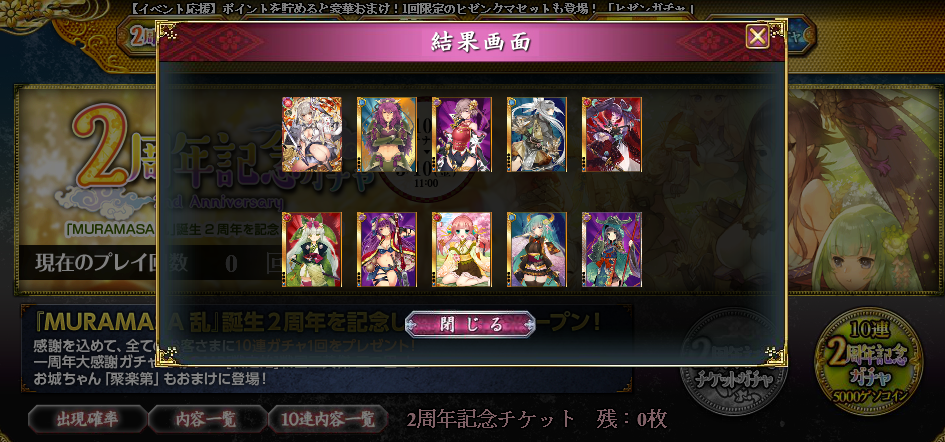This screenshot has width=945, height=442.
Task: Pick the dark red card at top row end
Action: coord(612,134)
